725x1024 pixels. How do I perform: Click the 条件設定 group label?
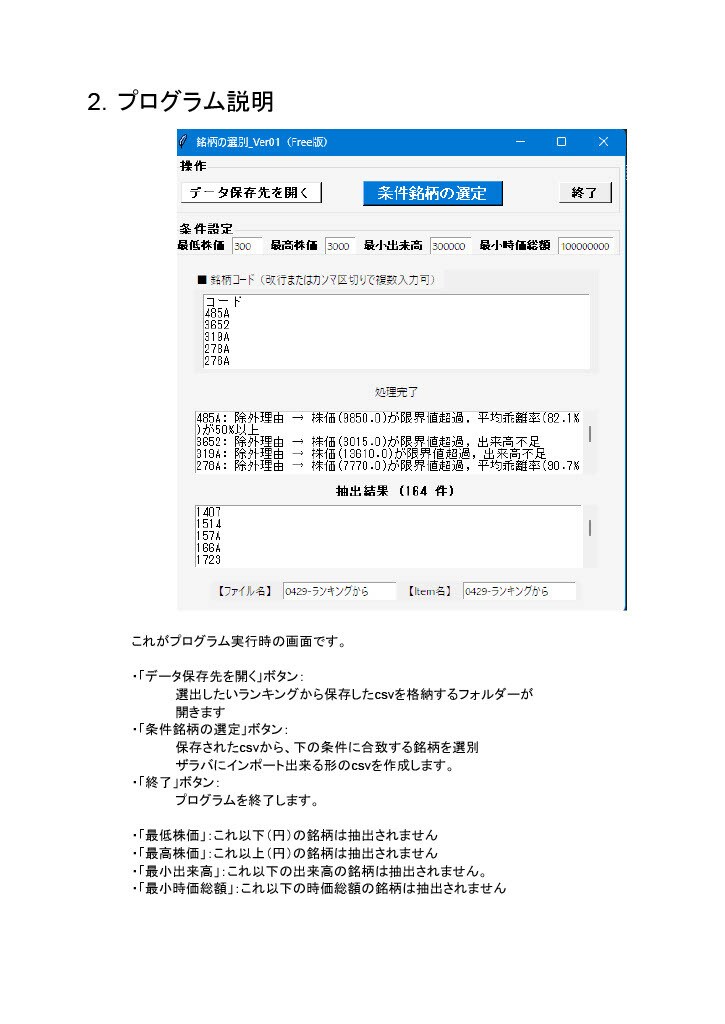[x=206, y=229]
